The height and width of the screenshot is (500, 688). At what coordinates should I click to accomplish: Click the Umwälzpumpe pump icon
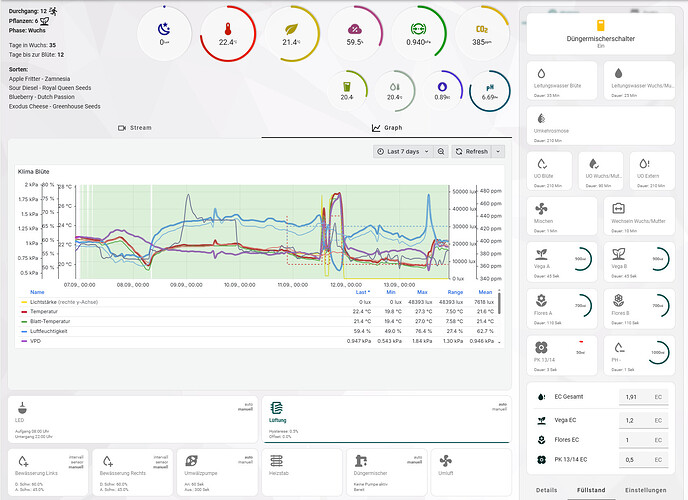192,459
